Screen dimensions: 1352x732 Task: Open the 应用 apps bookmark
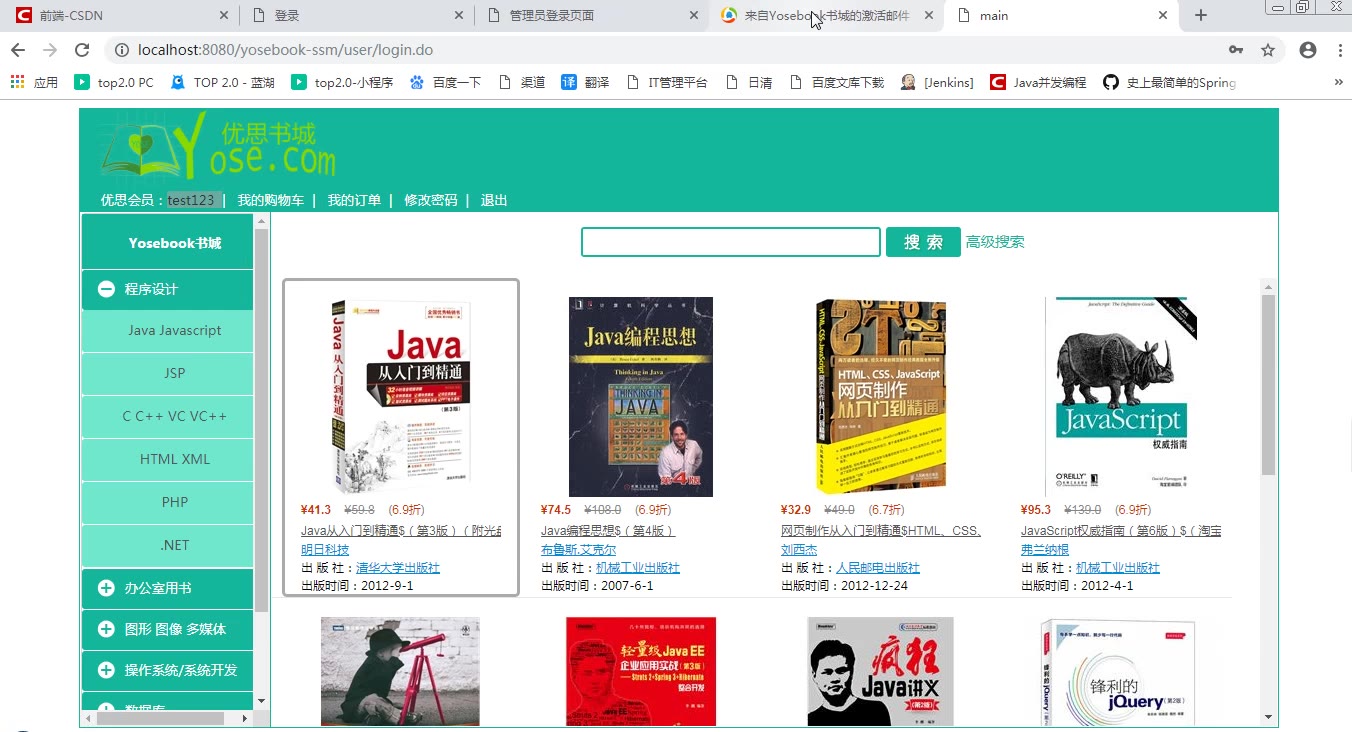tap(35, 83)
